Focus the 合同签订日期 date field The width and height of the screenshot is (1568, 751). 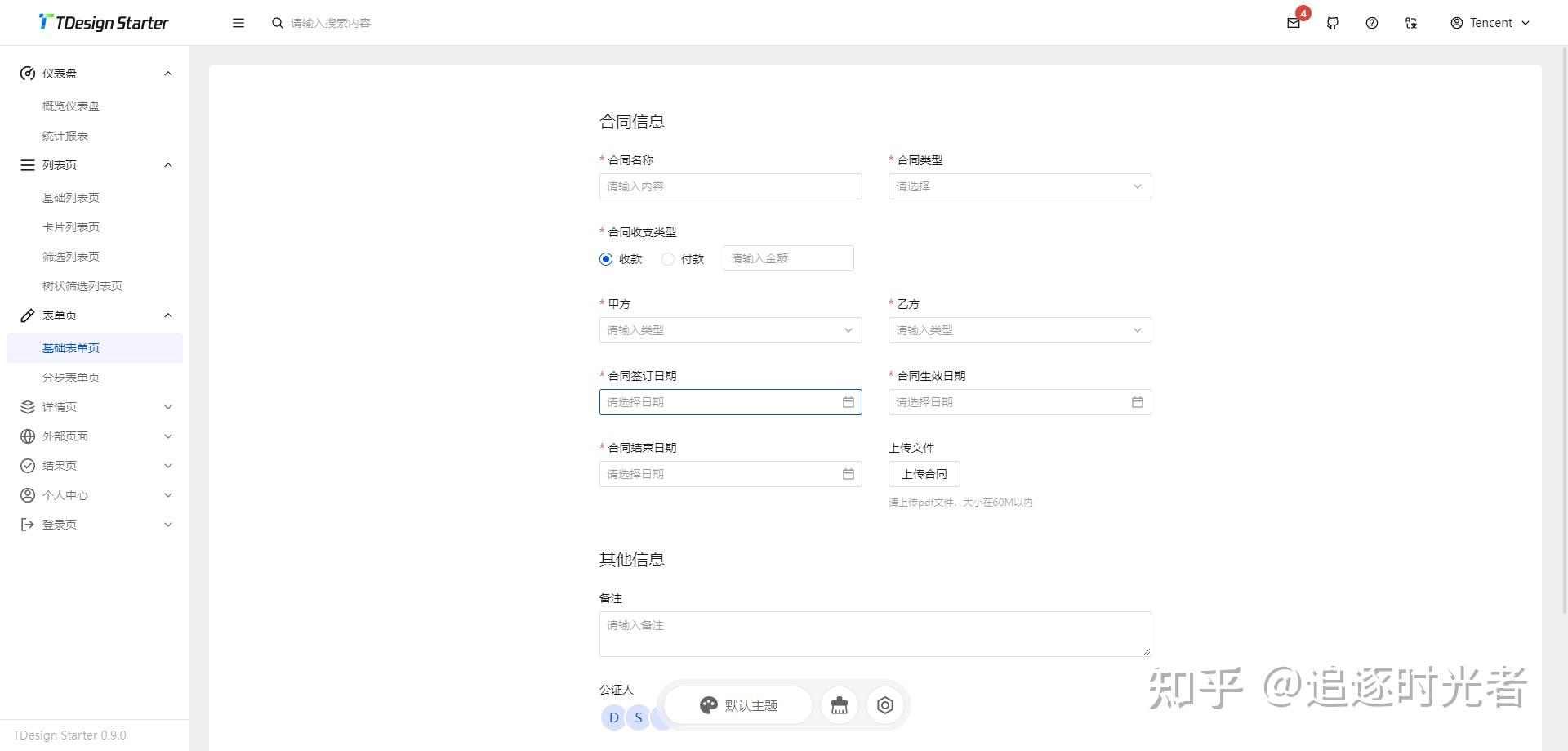pos(731,402)
